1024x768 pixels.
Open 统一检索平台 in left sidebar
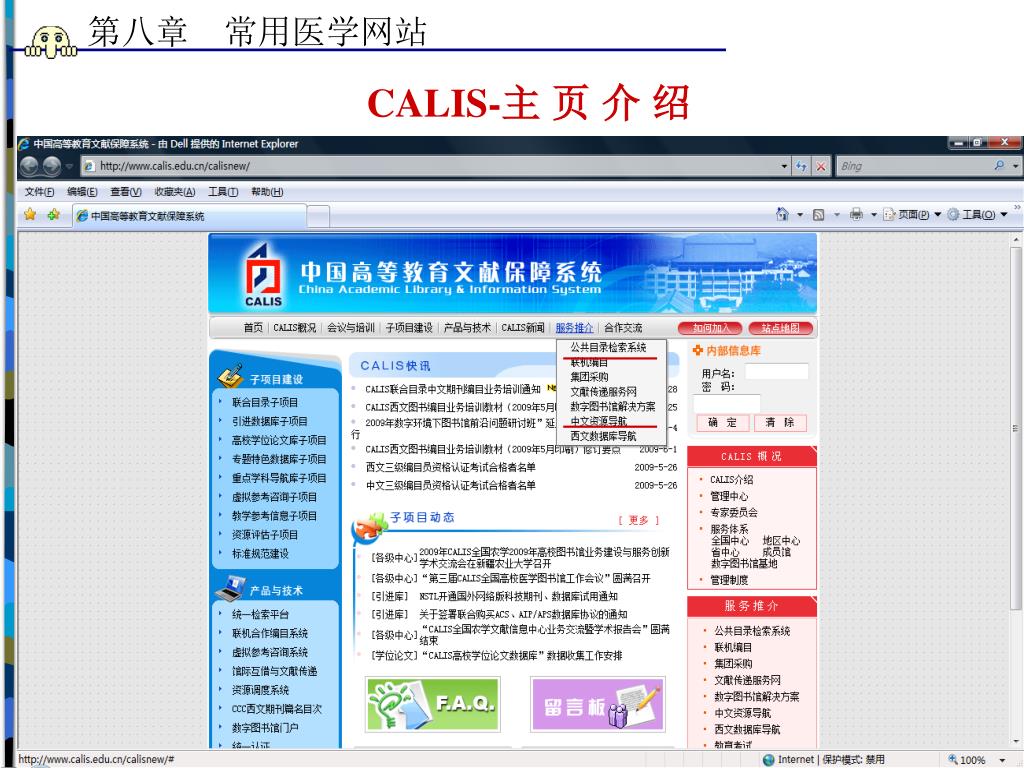260,614
